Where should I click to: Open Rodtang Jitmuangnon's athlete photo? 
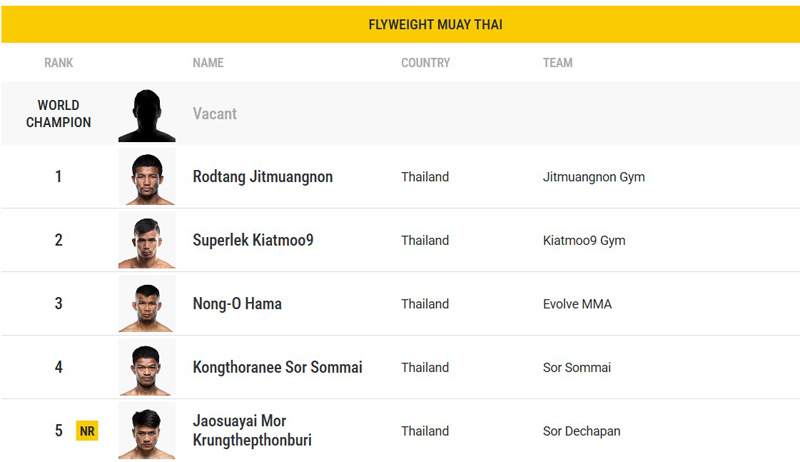[x=147, y=176]
